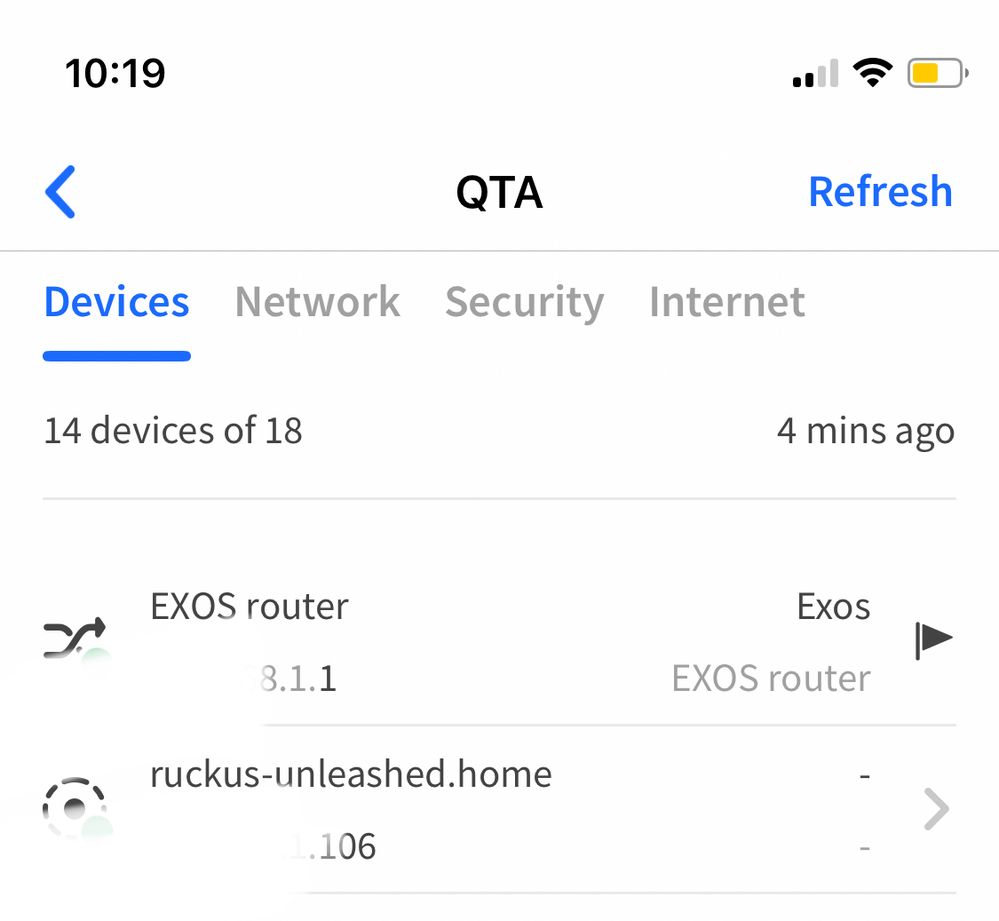Tap the ruckus-unleashed.home device icon
Screen dimensions: 999x921
(74, 808)
